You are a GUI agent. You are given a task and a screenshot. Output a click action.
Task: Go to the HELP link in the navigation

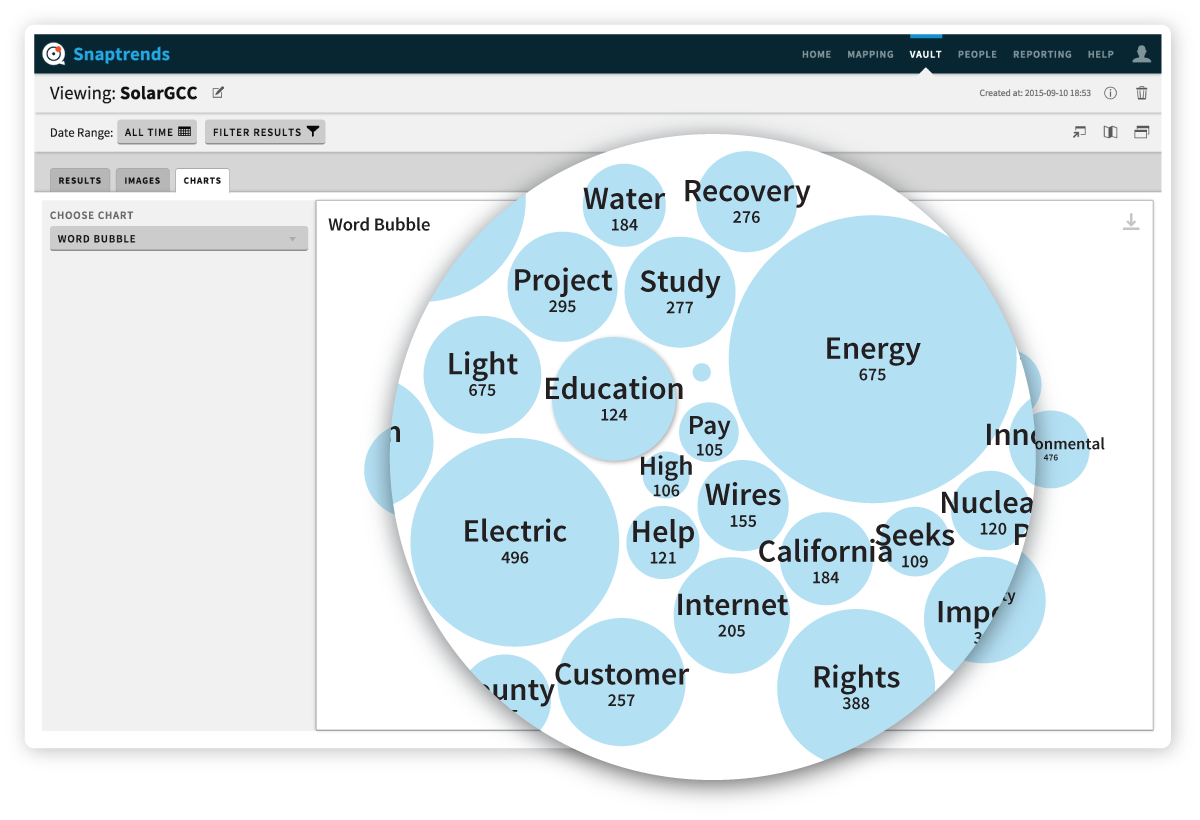point(1100,54)
